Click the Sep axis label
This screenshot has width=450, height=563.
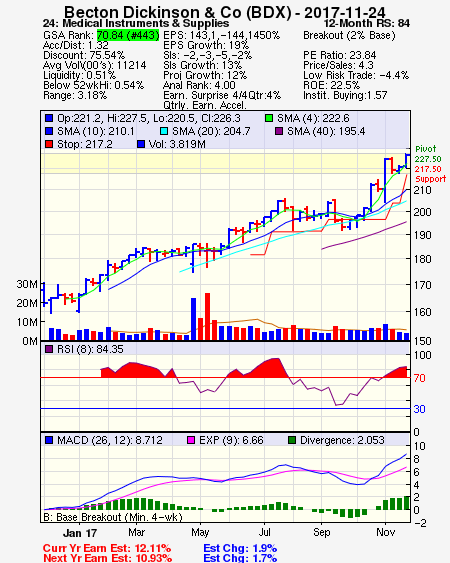[321, 532]
